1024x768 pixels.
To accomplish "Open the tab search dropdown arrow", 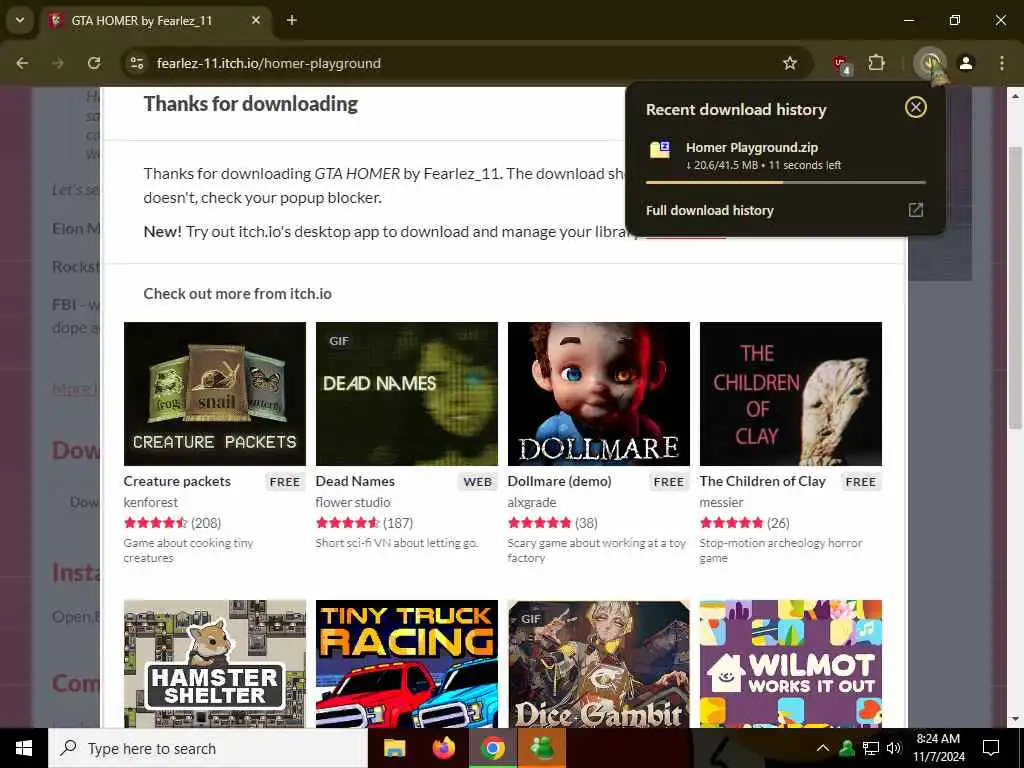I will 20,20.
